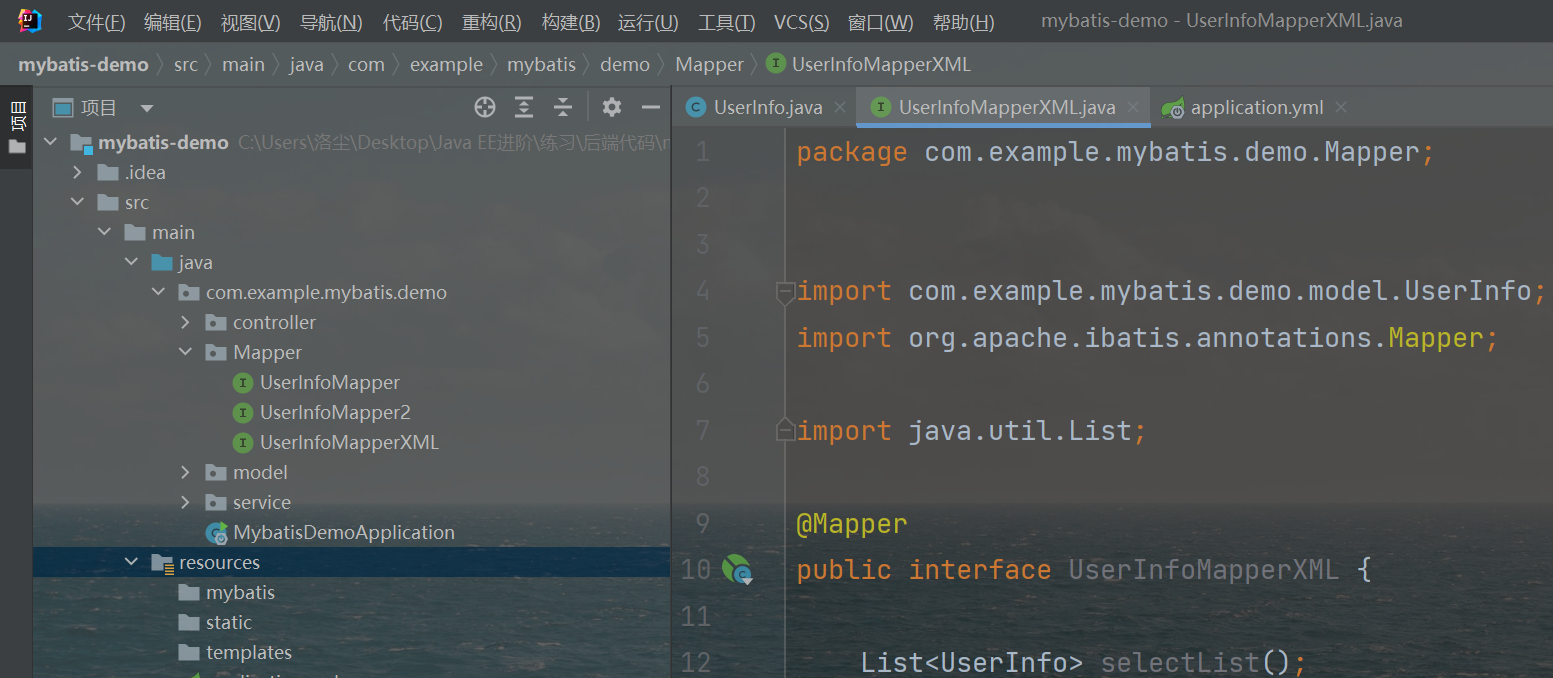Collapse all nodes in the project tree
Viewport: 1553px width, 678px height.
coord(563,107)
